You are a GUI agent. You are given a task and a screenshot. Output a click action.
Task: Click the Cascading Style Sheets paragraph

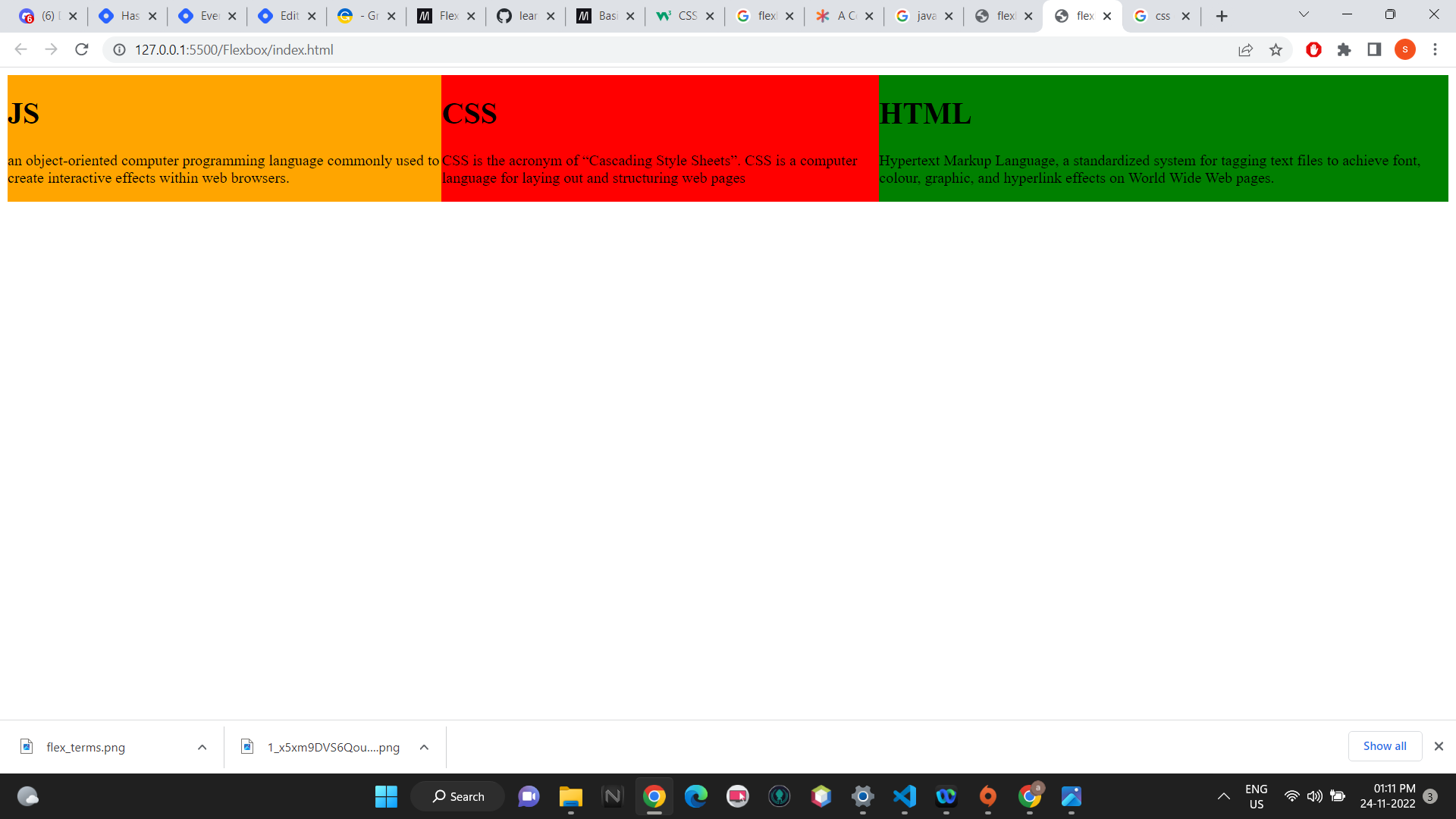tap(650, 169)
